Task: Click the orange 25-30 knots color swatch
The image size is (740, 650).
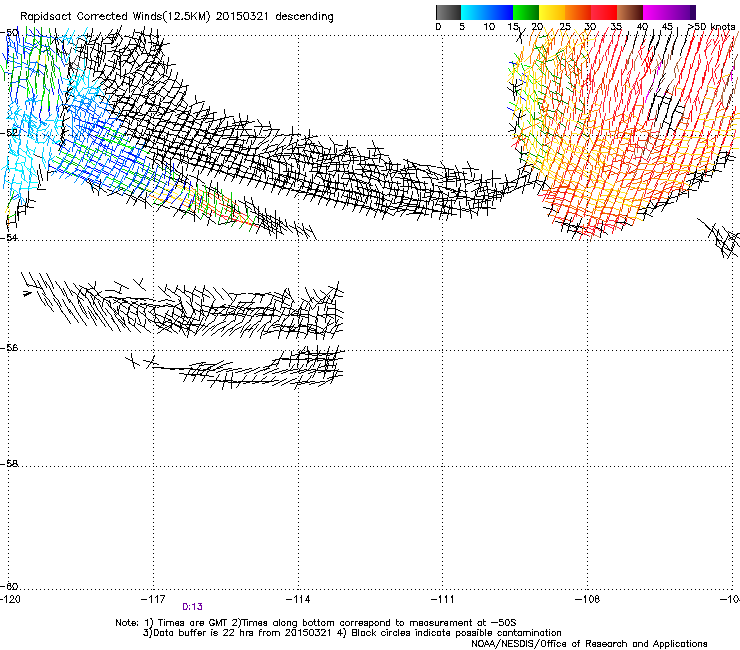Action: coord(578,12)
